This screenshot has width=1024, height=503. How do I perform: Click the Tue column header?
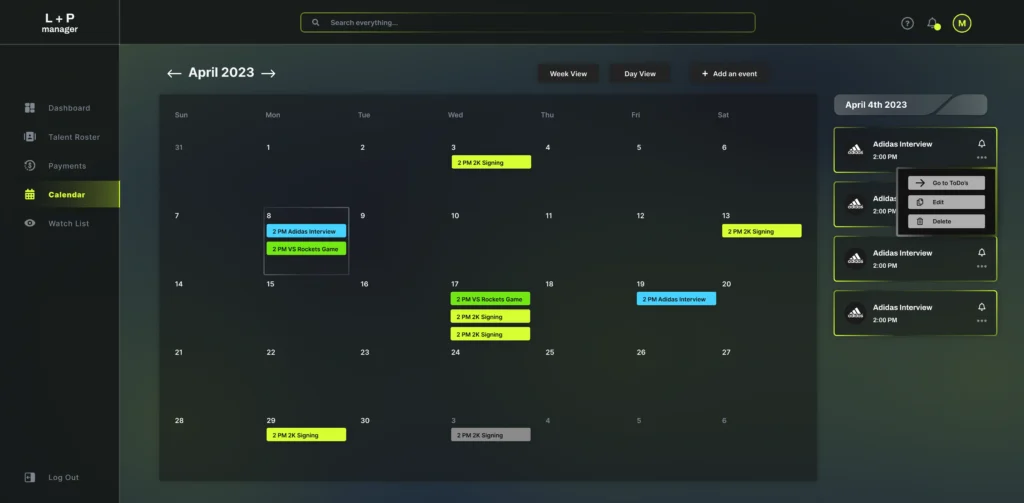[x=364, y=115]
